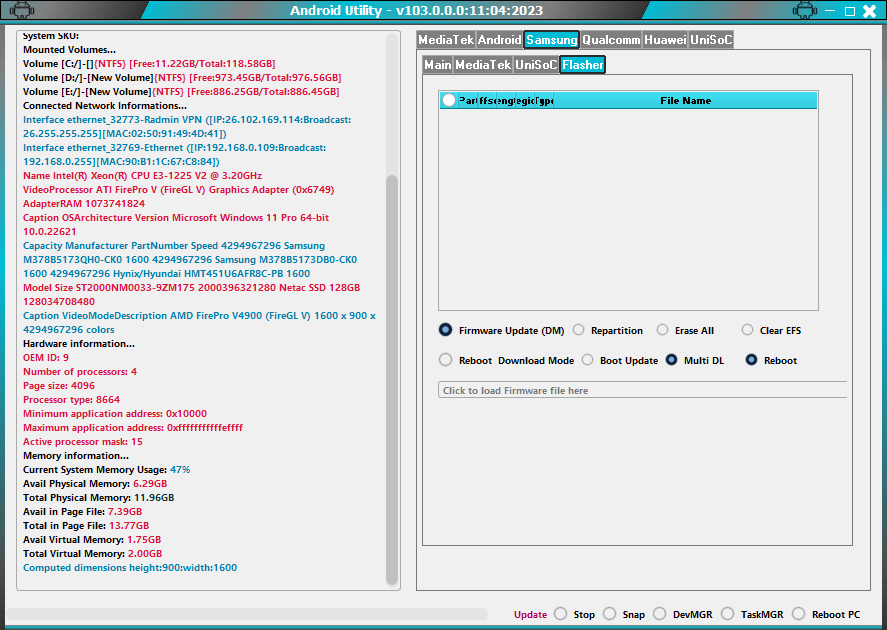This screenshot has width=887, height=630.
Task: Select the Boot Update option
Action: click(587, 360)
